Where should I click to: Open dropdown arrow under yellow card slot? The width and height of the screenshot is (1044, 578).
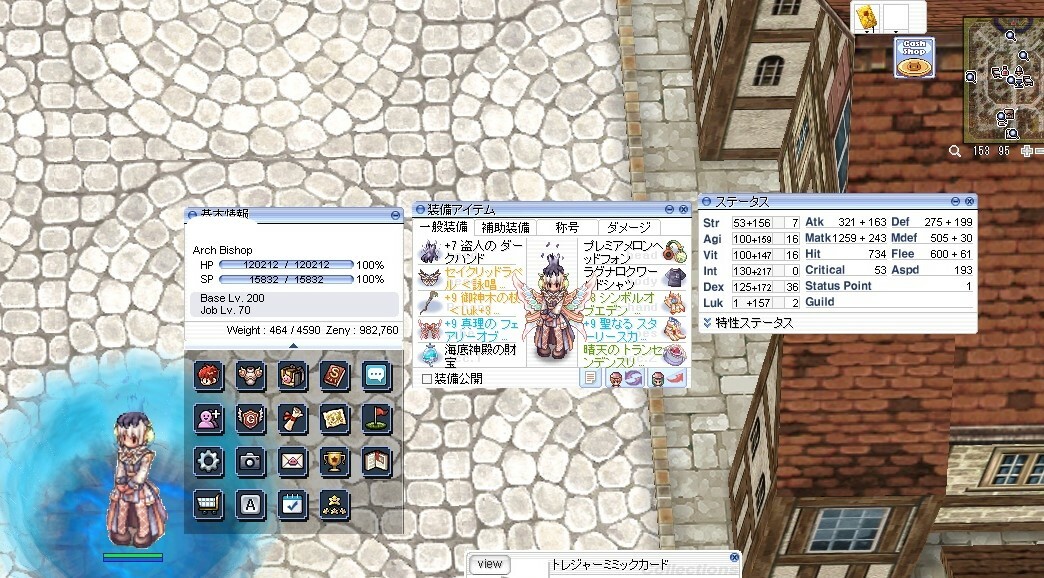tap(868, 31)
